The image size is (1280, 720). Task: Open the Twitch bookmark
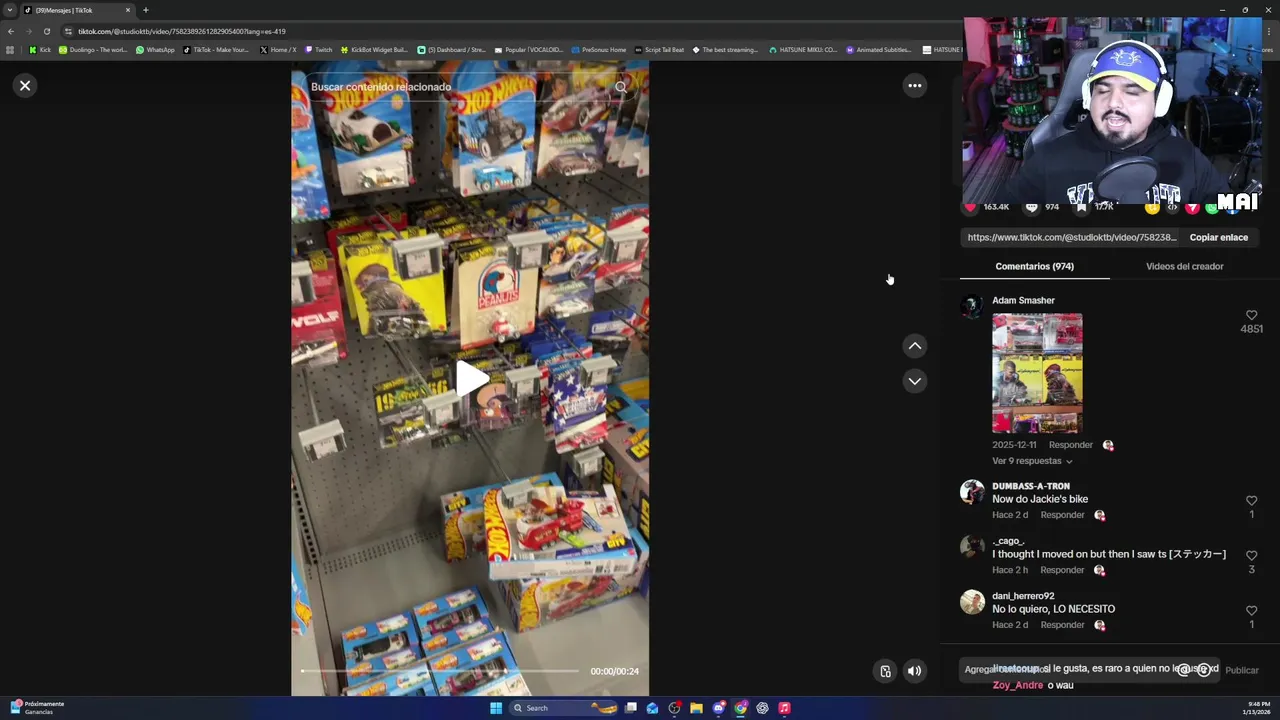[319, 50]
